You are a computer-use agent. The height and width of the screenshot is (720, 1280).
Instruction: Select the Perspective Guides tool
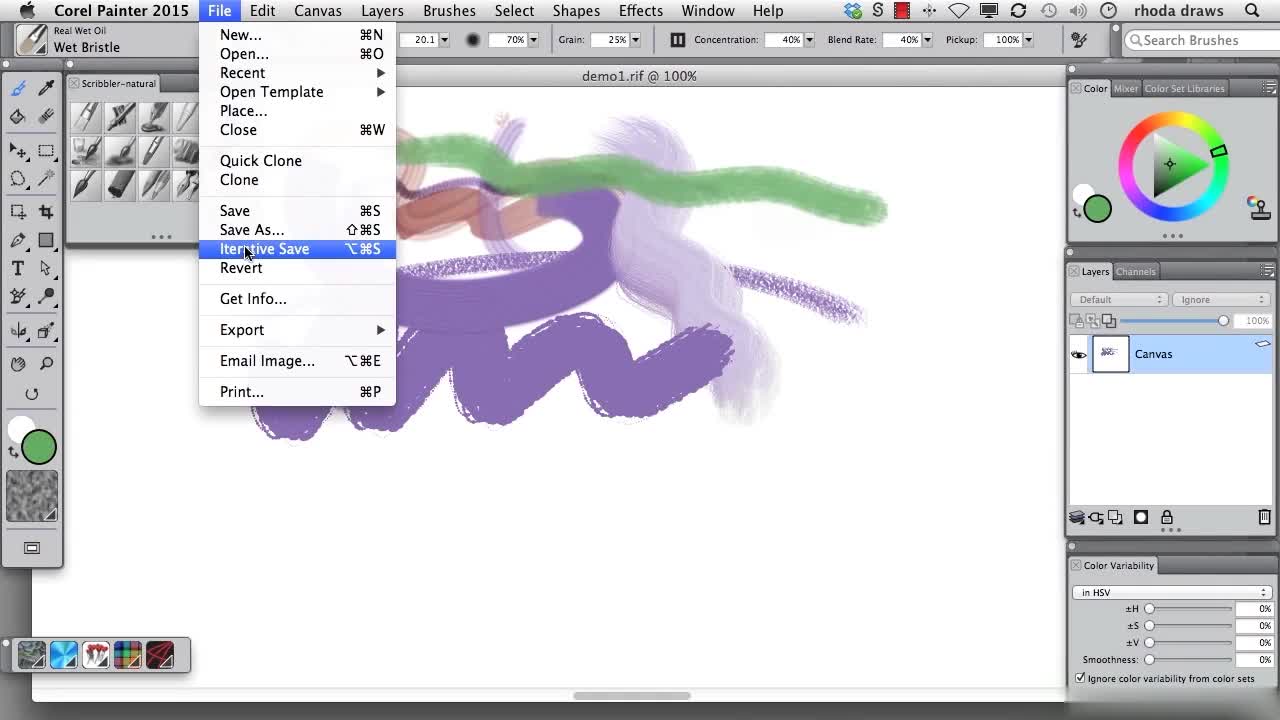click(x=46, y=331)
